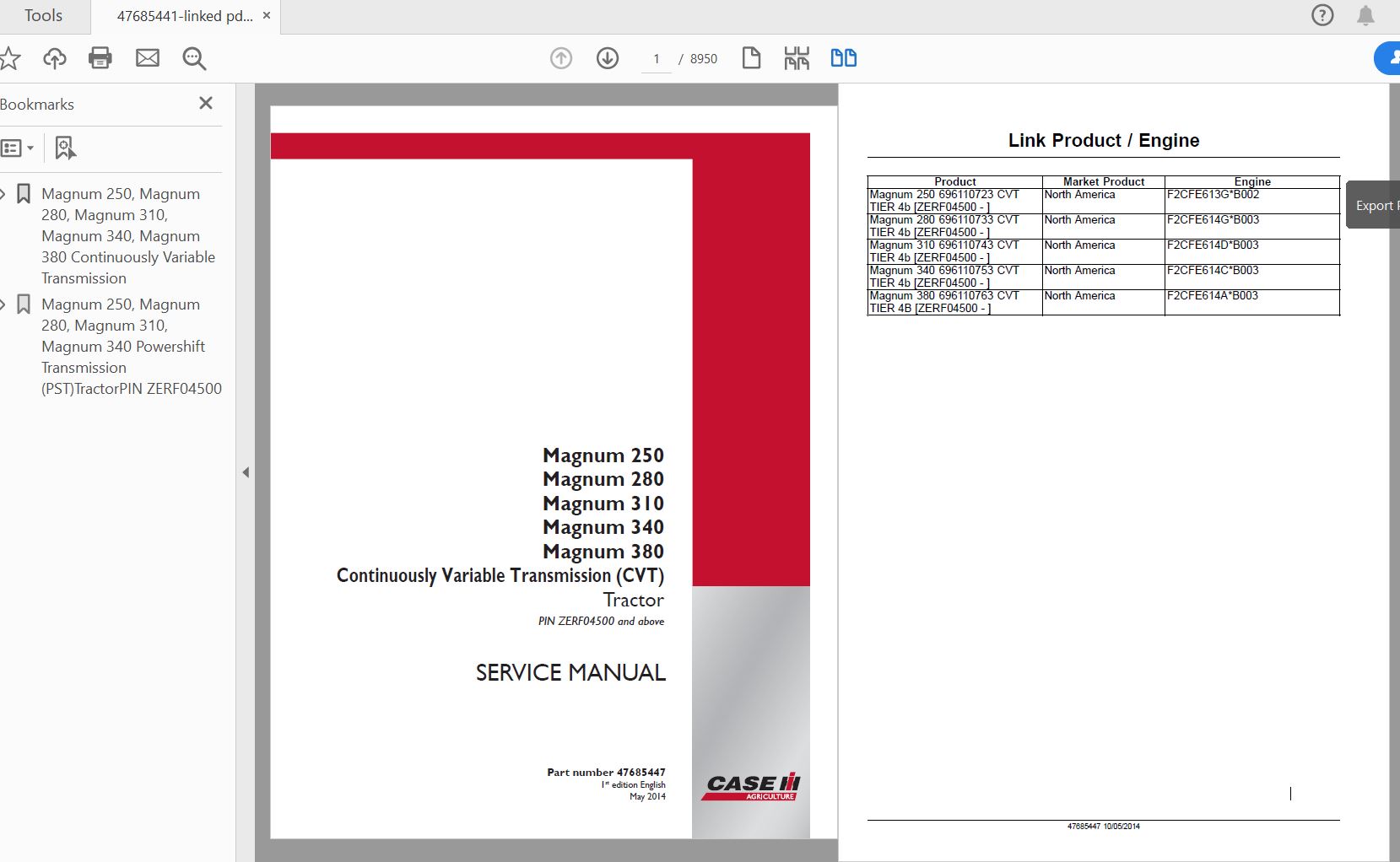The height and width of the screenshot is (862, 1400).
Task: Go to previous page arrow
Action: [561, 58]
